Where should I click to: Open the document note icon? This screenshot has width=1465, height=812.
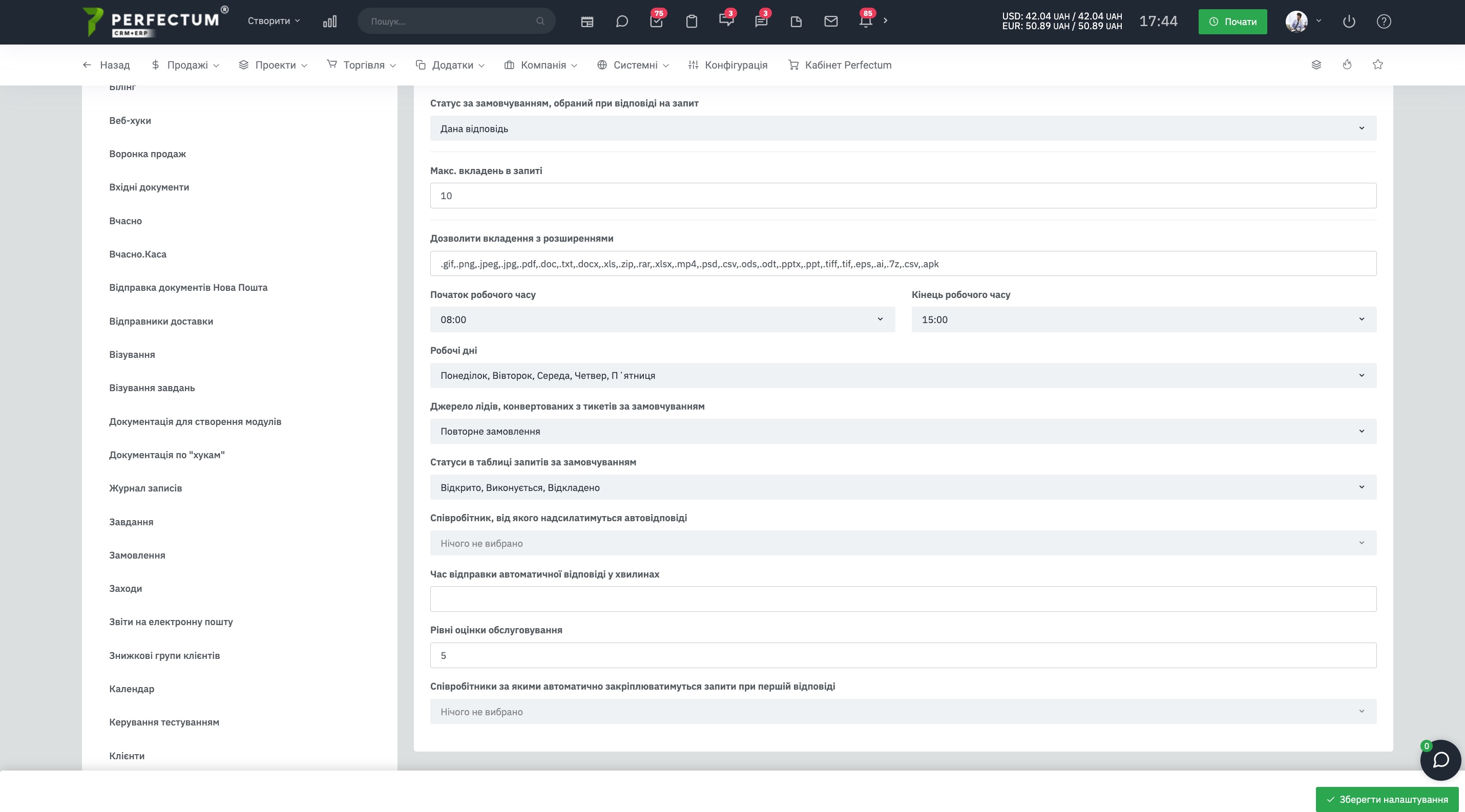(796, 22)
